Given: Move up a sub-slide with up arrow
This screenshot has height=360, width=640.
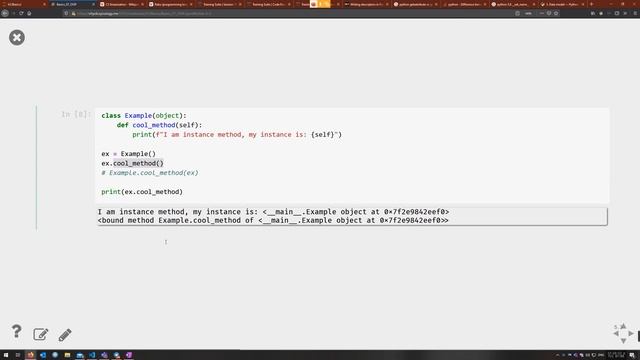Looking at the screenshot, I should point(623,326).
